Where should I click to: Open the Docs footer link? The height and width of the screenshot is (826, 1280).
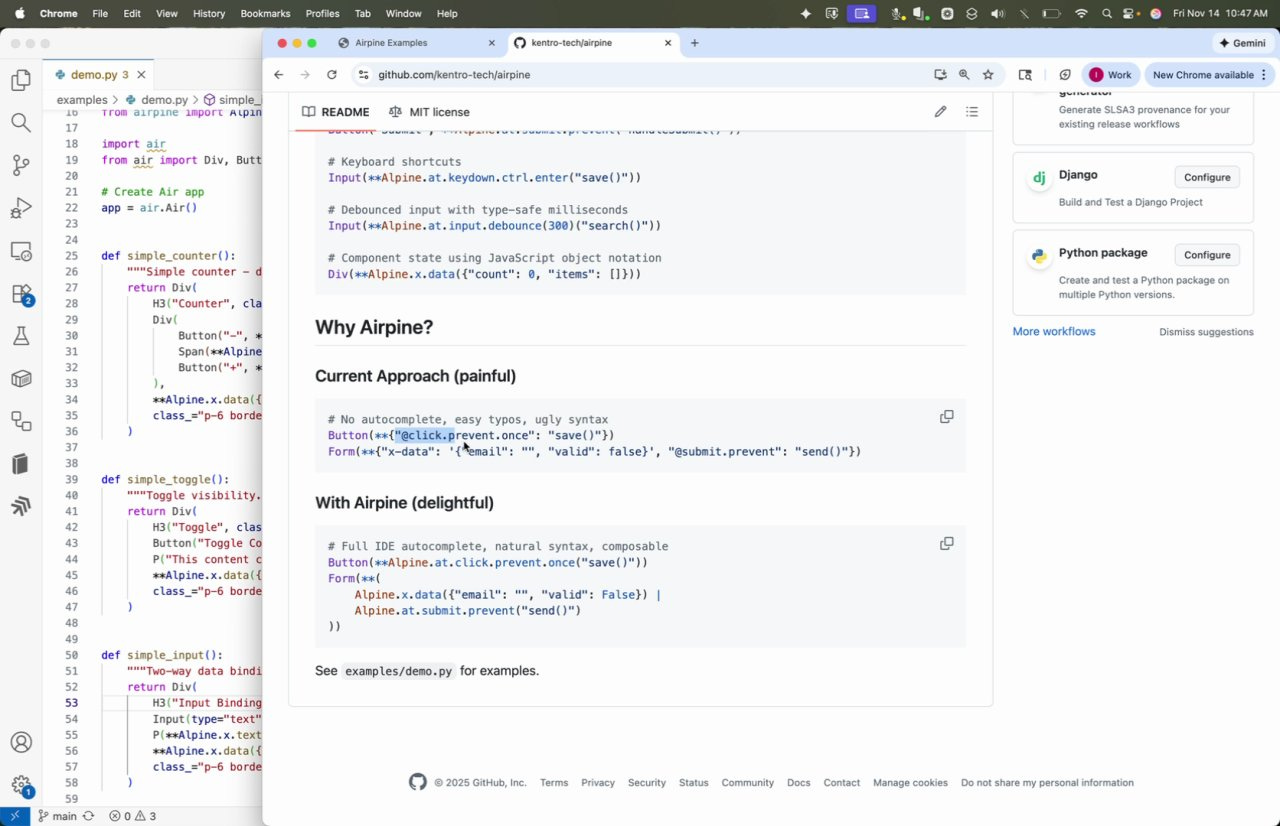pos(798,783)
